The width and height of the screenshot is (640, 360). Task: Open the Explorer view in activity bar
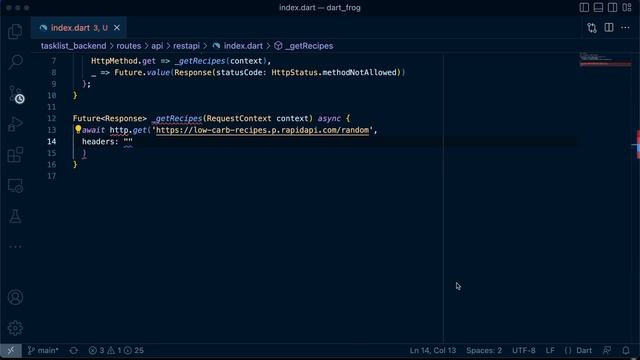[x=15, y=31]
